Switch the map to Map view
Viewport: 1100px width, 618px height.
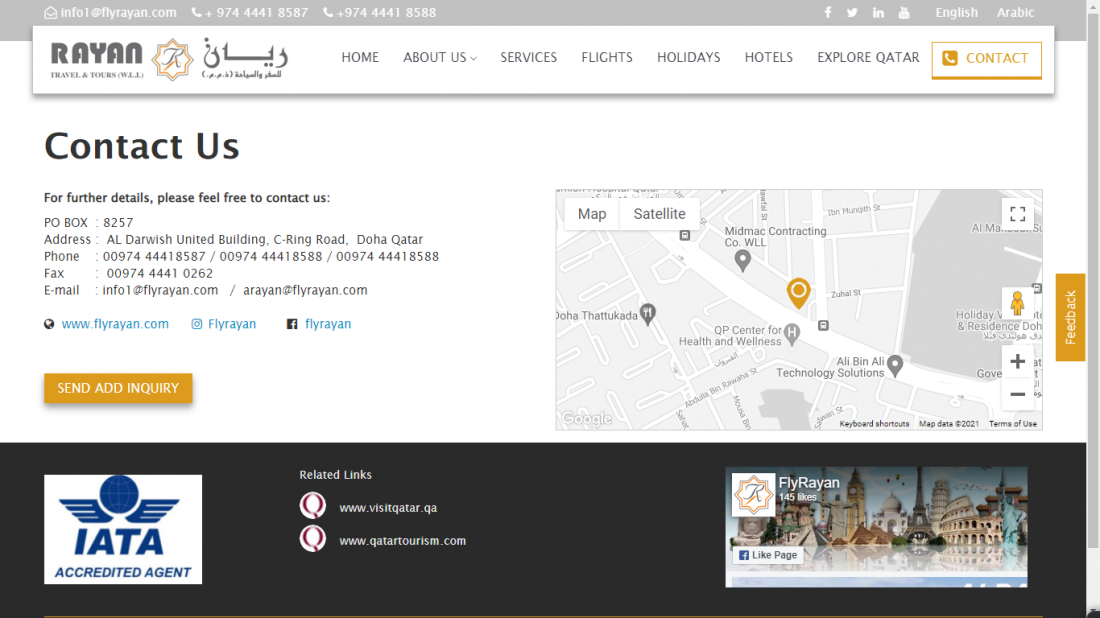point(592,214)
